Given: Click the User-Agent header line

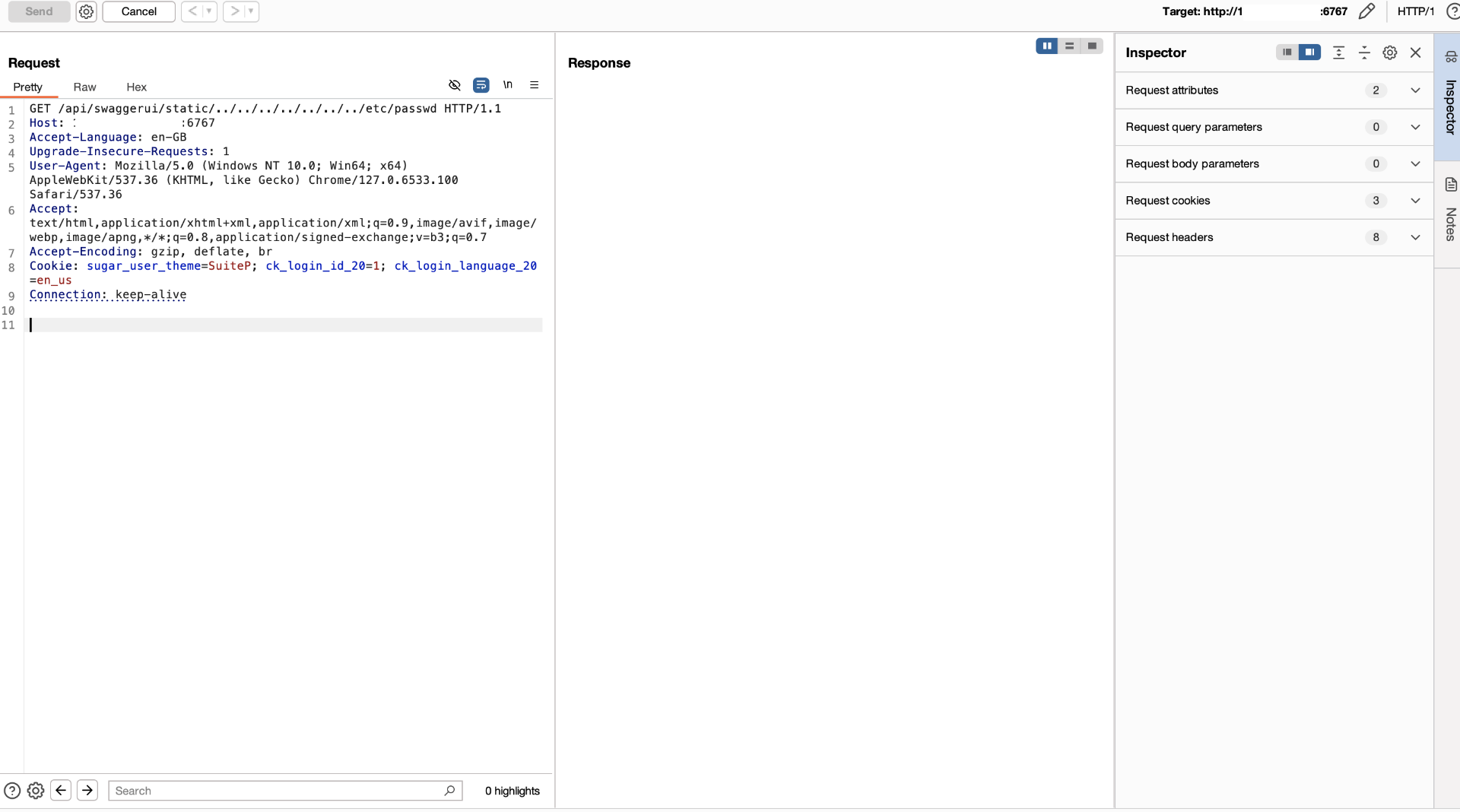Looking at the screenshot, I should click(x=244, y=180).
